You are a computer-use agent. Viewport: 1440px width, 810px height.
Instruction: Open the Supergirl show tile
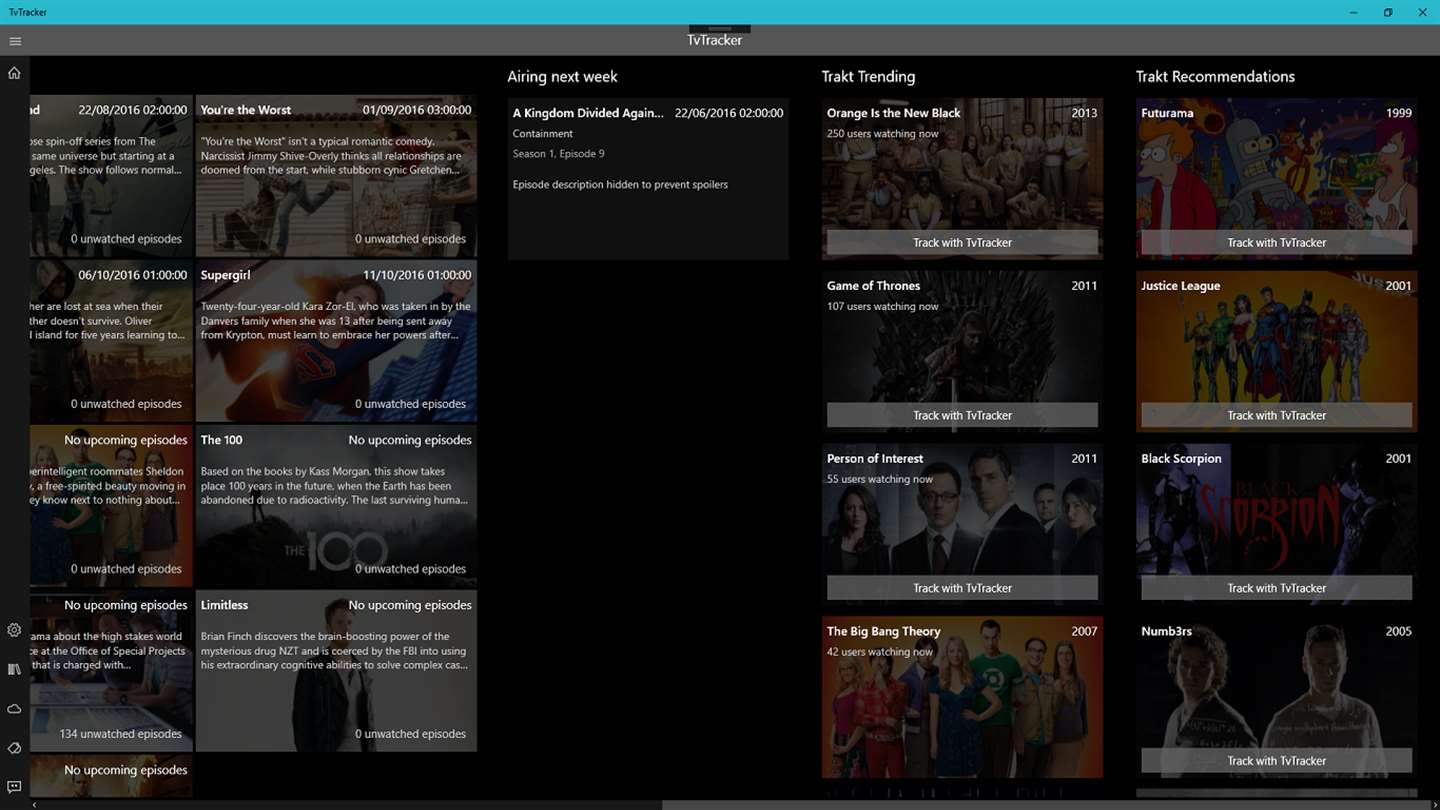click(336, 341)
